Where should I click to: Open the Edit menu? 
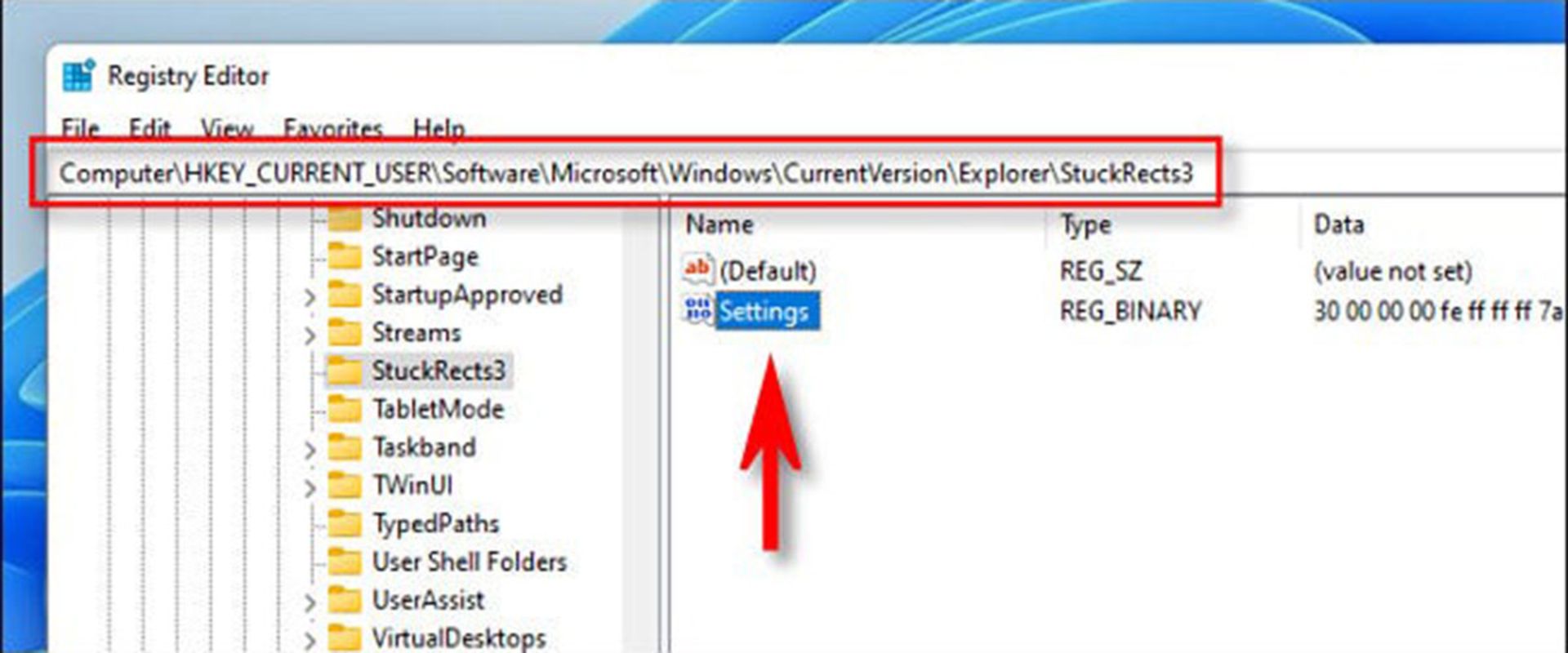pos(149,128)
